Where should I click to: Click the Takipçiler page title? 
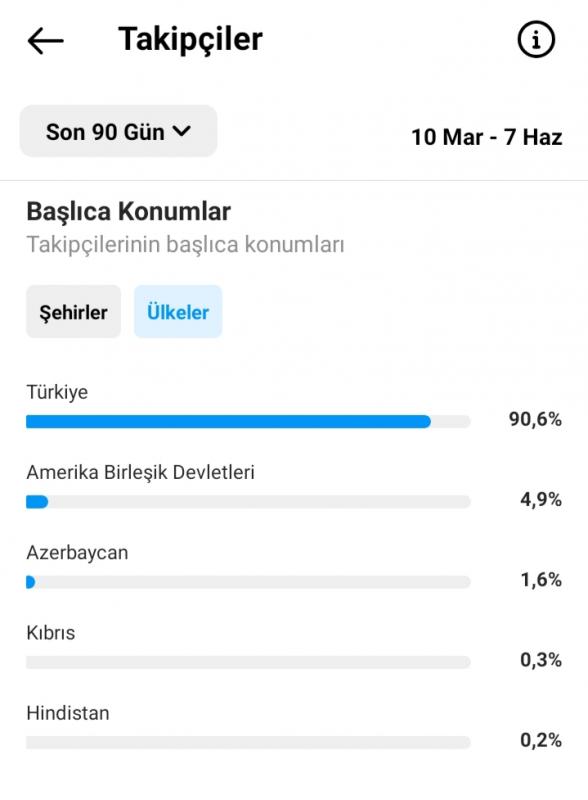(x=190, y=40)
